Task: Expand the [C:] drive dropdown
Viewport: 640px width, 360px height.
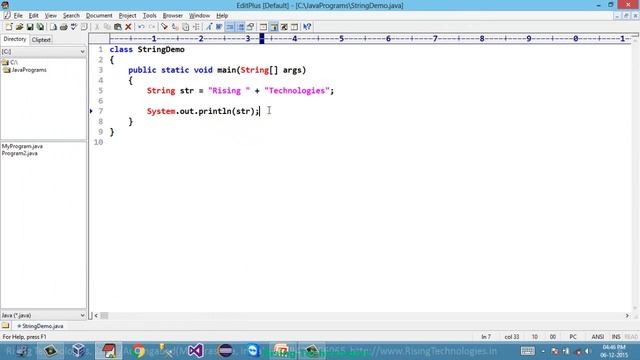Action: [x=82, y=52]
